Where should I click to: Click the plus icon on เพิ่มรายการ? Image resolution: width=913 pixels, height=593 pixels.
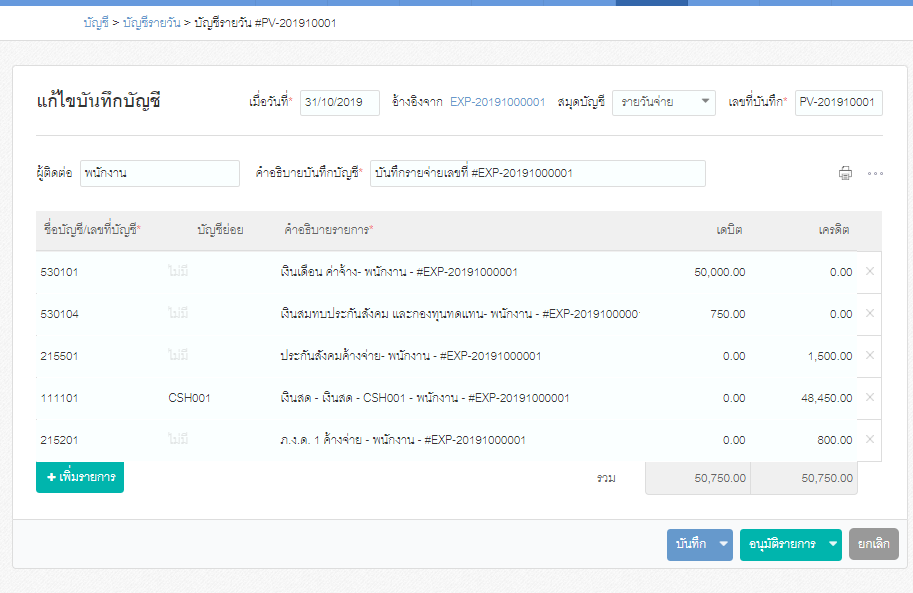50,478
